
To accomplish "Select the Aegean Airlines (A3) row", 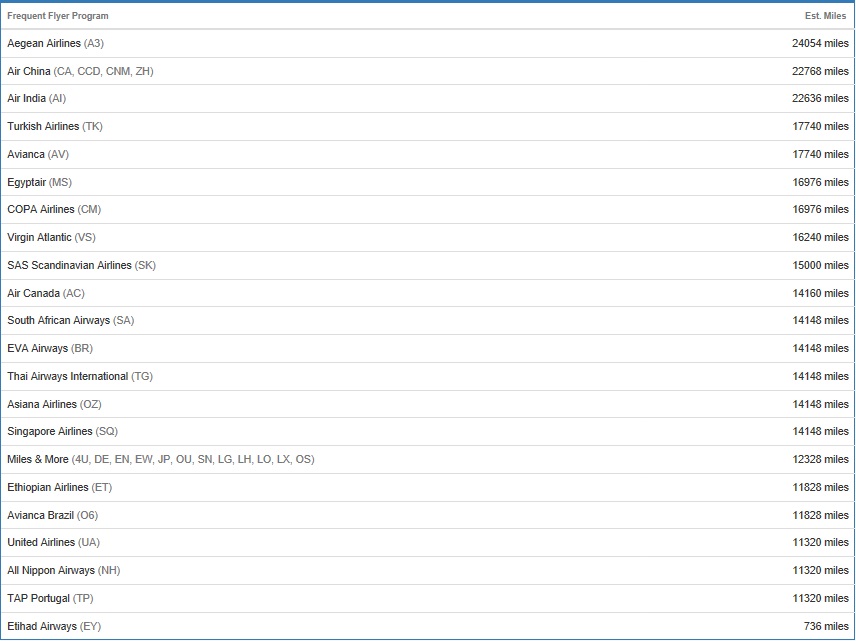I will [427, 43].
